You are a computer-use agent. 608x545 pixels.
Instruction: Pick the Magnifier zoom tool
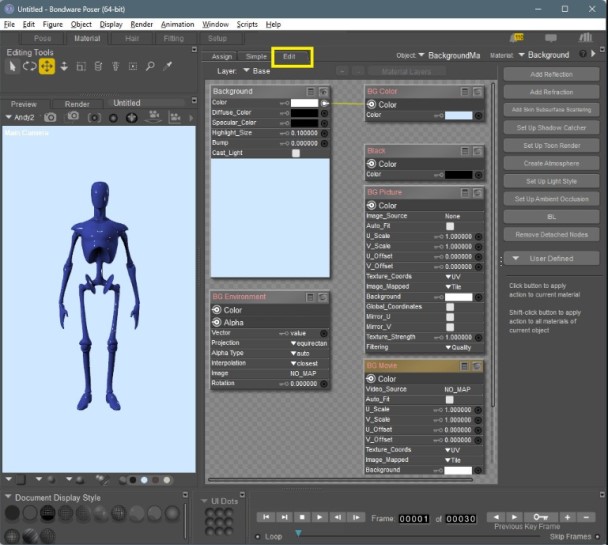[150, 66]
